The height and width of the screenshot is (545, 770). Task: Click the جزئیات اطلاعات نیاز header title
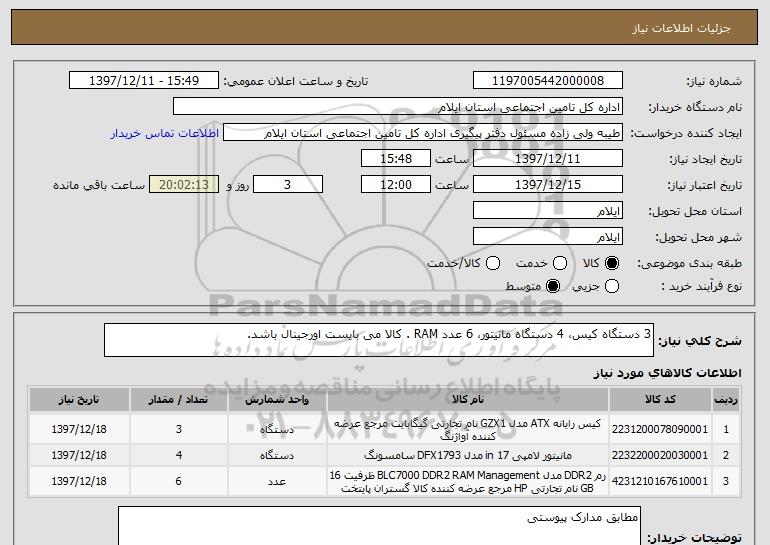[681, 28]
